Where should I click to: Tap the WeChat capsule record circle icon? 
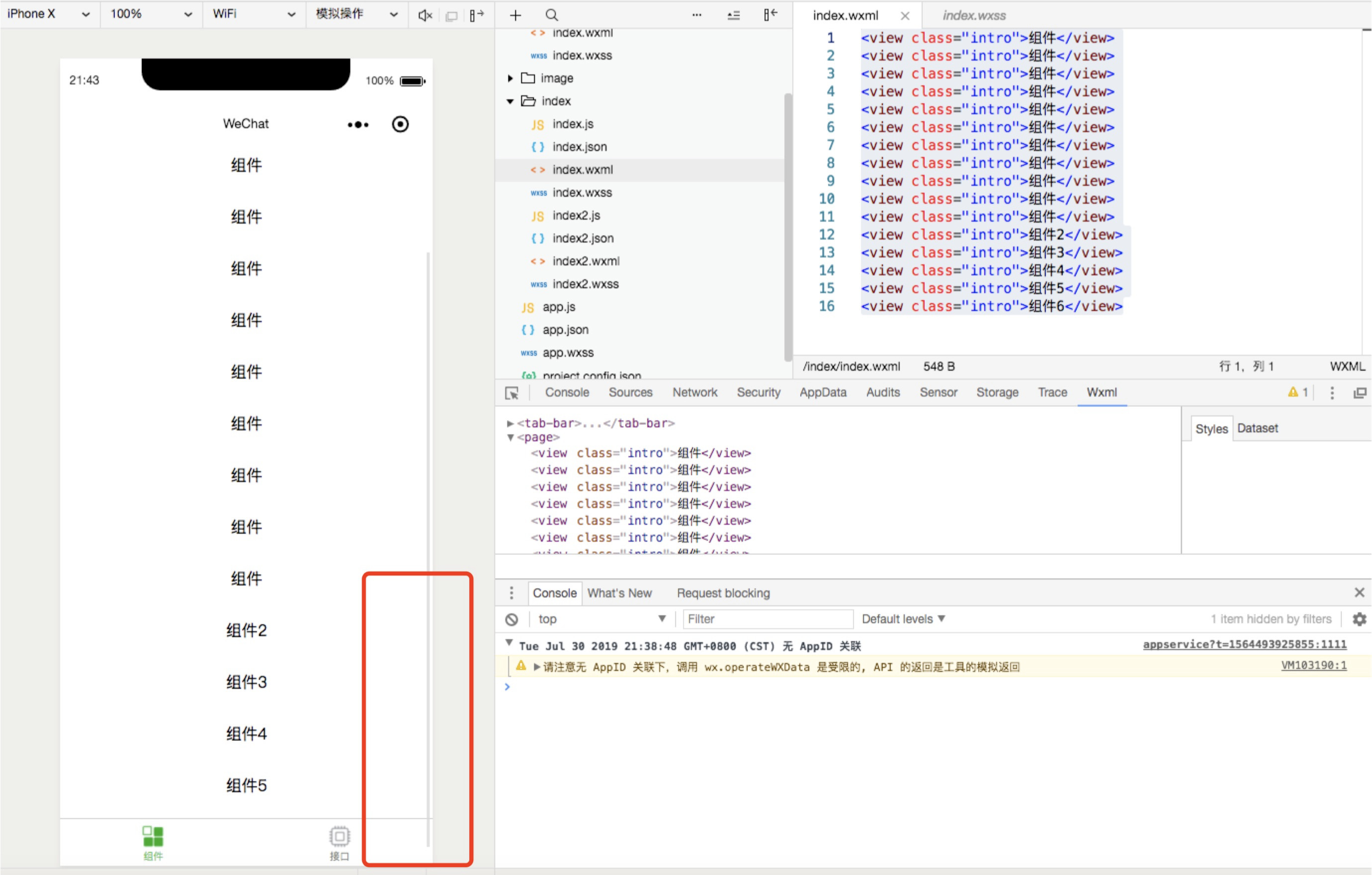click(x=400, y=124)
